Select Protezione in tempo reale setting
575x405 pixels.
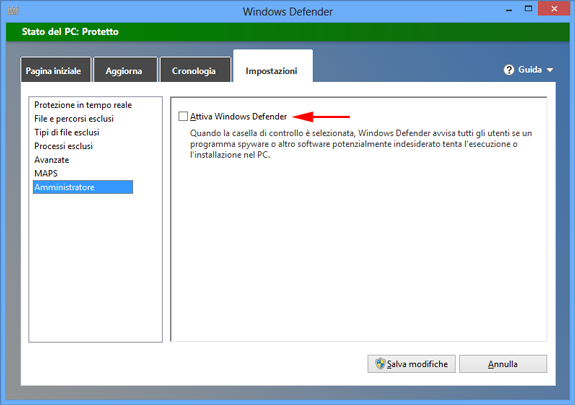tap(83, 105)
